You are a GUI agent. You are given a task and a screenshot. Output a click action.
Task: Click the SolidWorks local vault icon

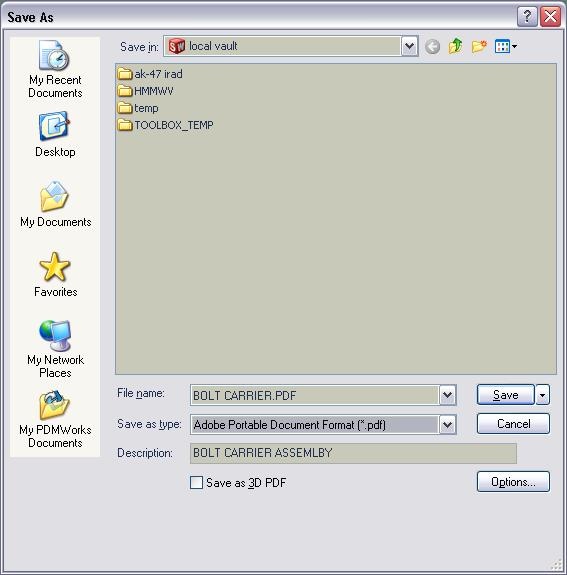pyautogui.click(x=176, y=46)
